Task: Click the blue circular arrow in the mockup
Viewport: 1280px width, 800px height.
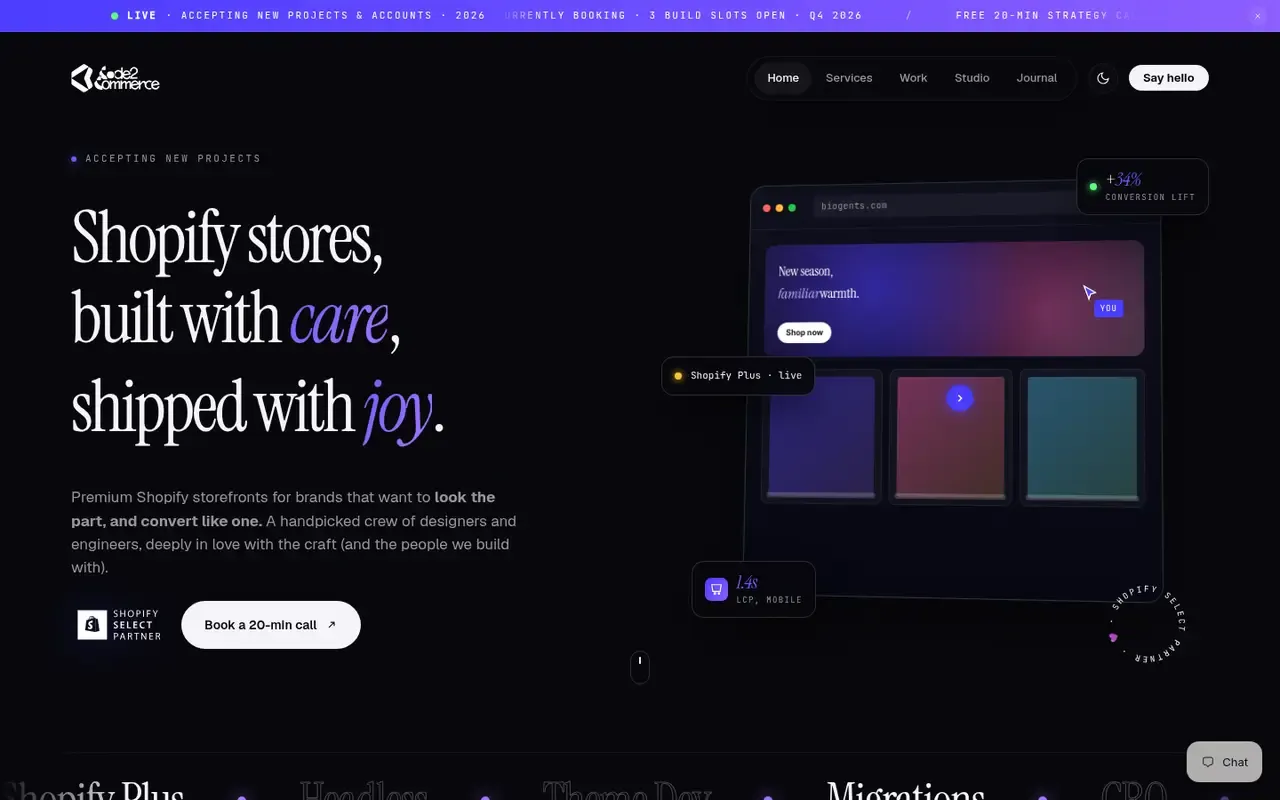Action: [960, 398]
